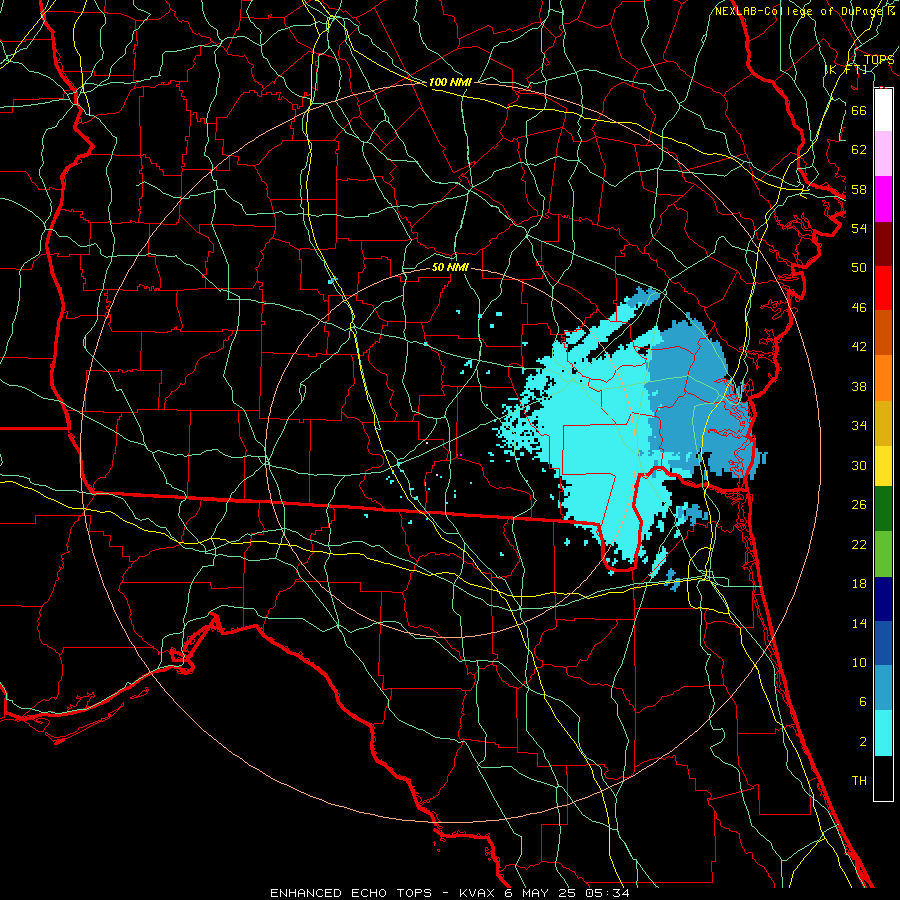Image resolution: width=900 pixels, height=900 pixels.
Task: Click the '6' legend scale value
Action: tap(862, 701)
